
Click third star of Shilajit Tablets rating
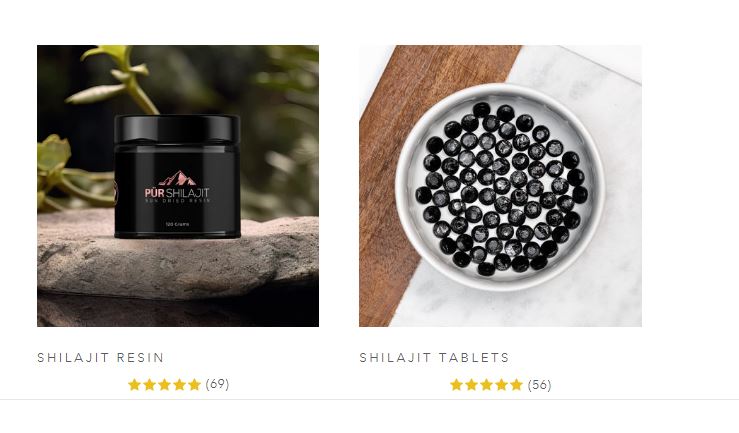tap(486, 385)
